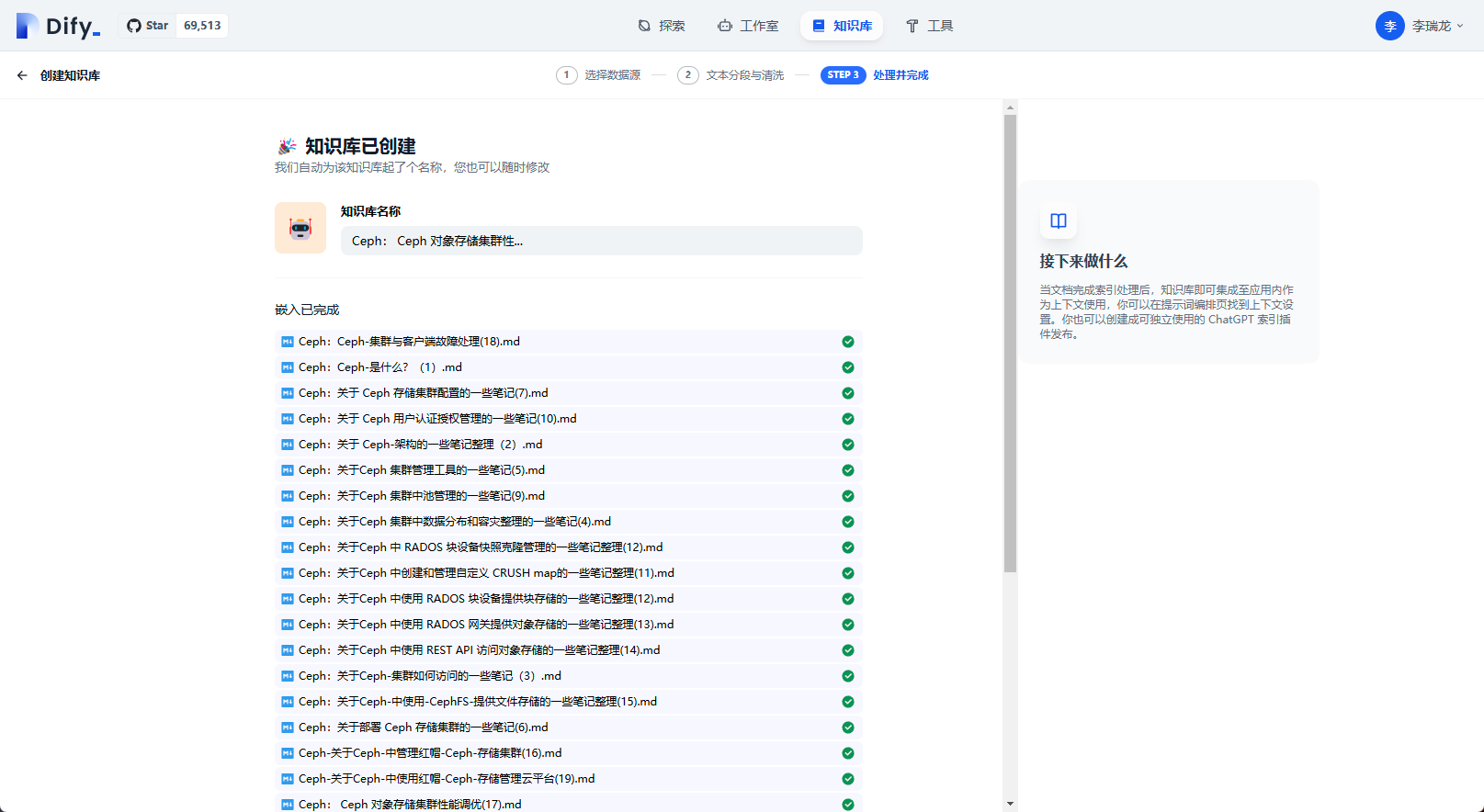Select file 关于部署 Ceph 存储集群的一些笔记(6).md
The width and height of the screenshot is (1484, 812).
[568, 727]
